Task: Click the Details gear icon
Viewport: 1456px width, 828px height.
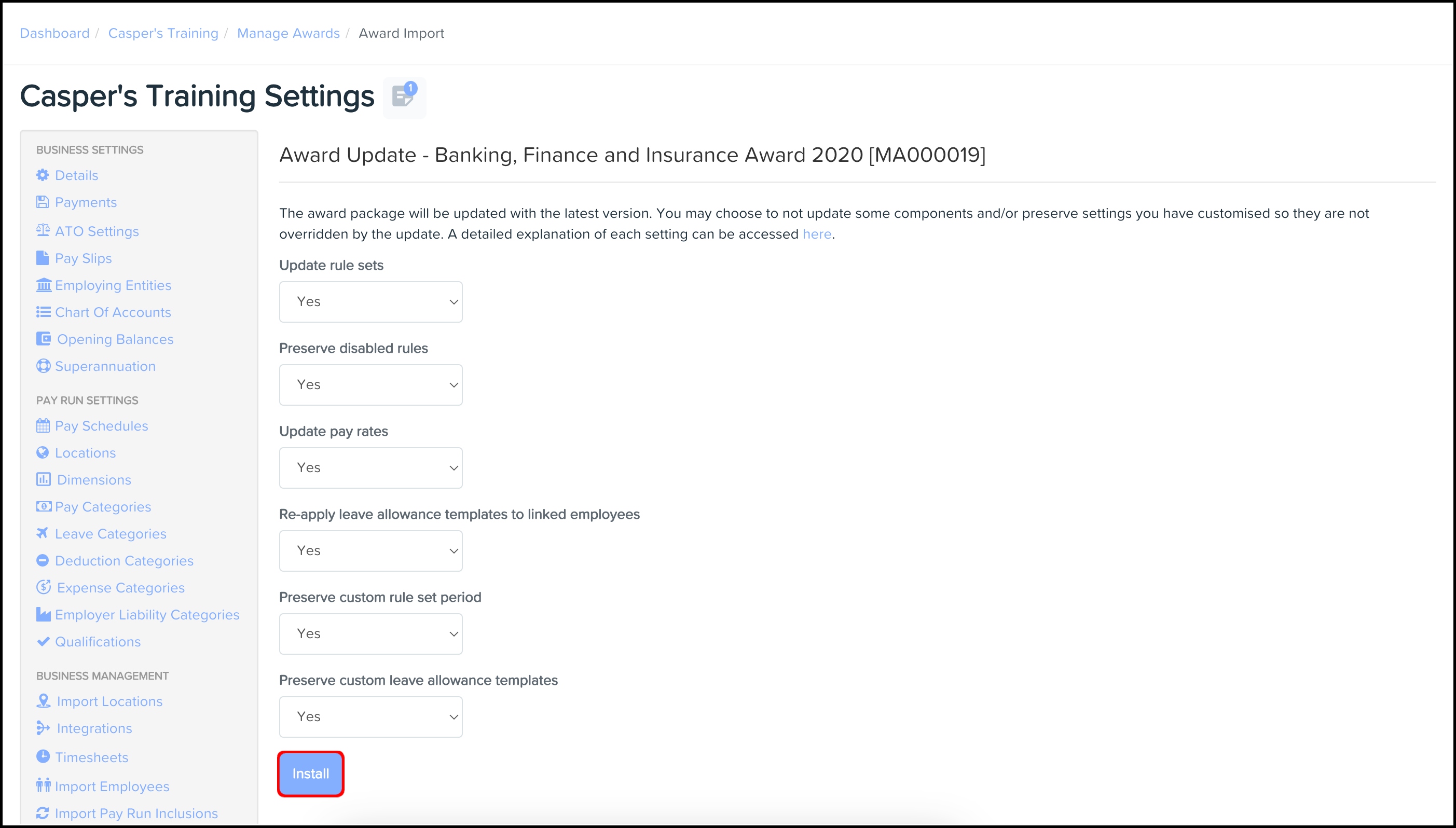Action: coord(43,175)
